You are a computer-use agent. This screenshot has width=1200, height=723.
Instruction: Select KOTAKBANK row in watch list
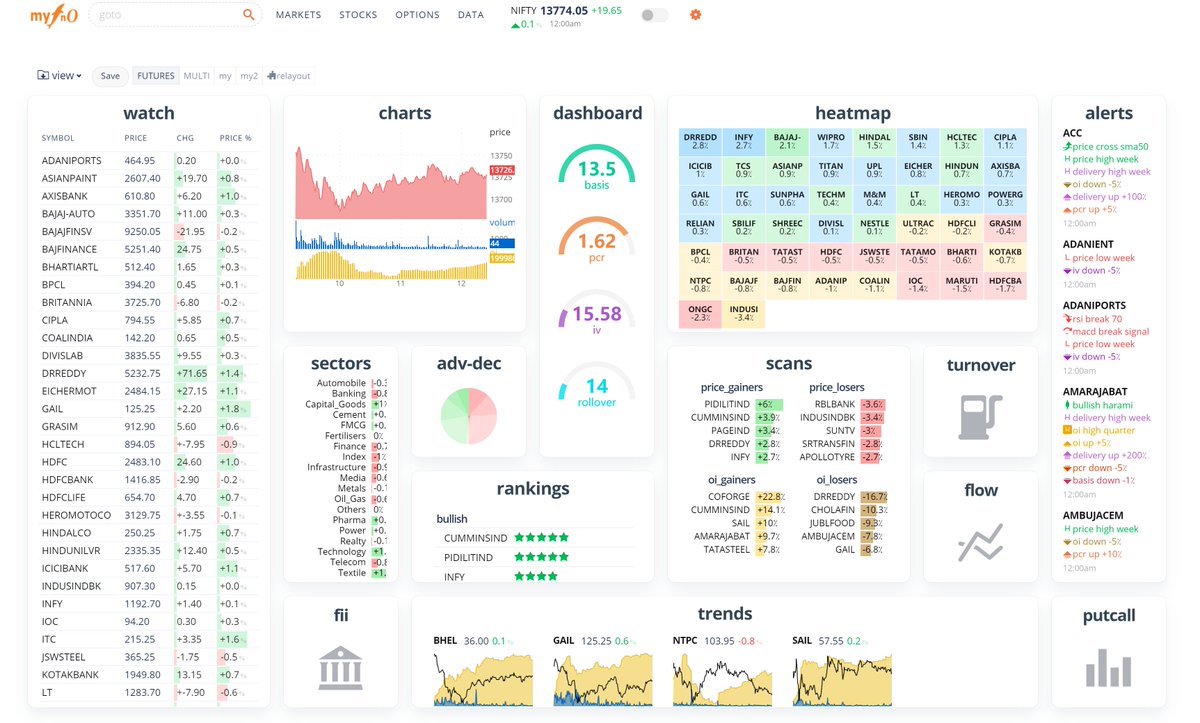tap(148, 674)
